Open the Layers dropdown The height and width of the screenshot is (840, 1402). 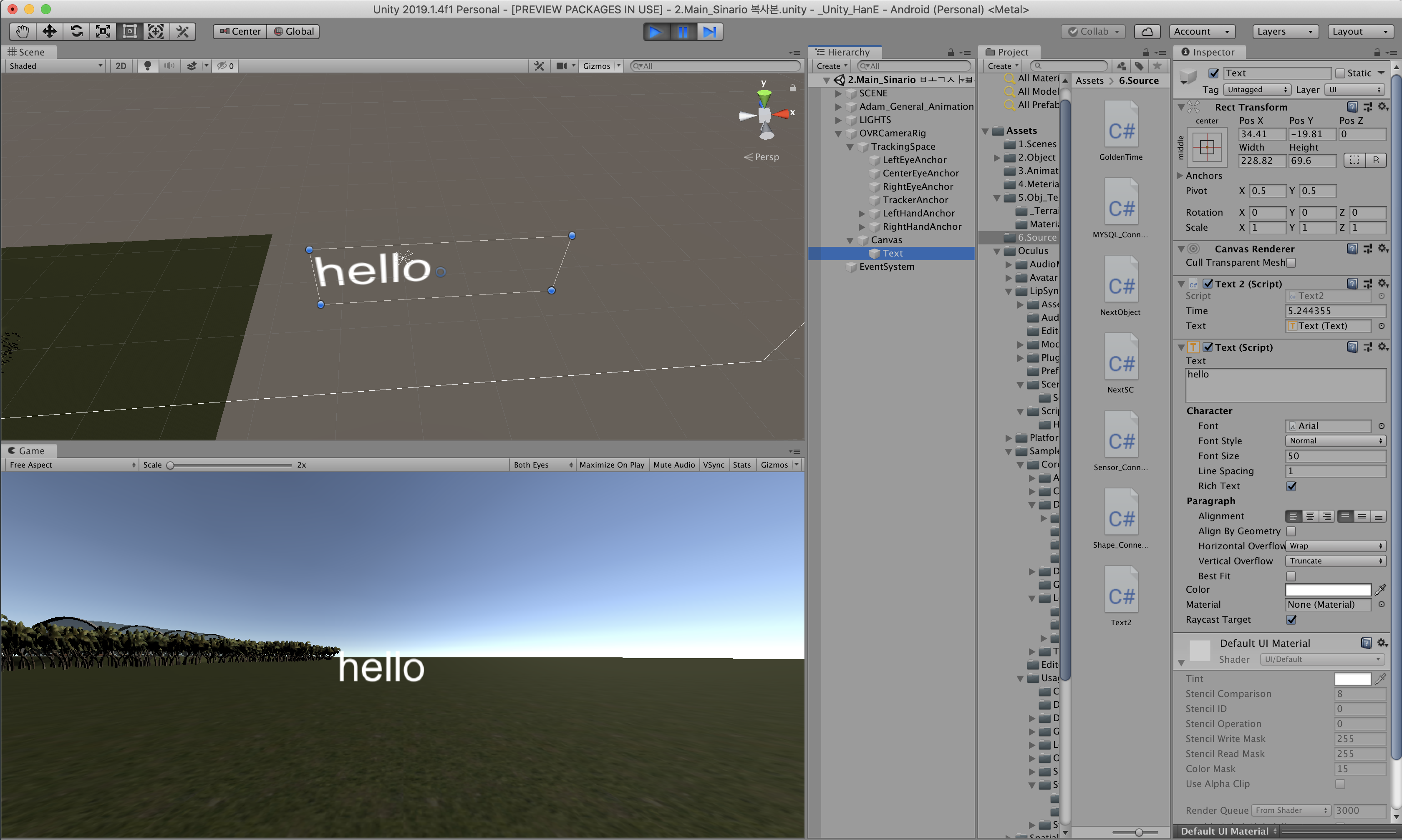1284,31
